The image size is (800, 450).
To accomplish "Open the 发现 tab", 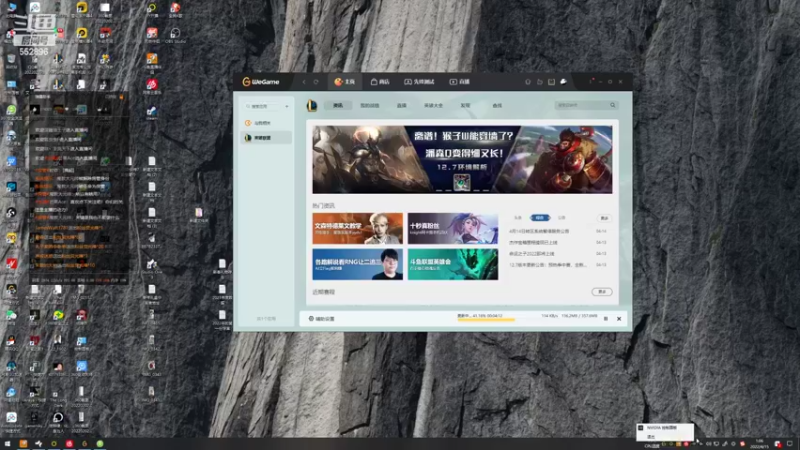I will [x=465, y=106].
